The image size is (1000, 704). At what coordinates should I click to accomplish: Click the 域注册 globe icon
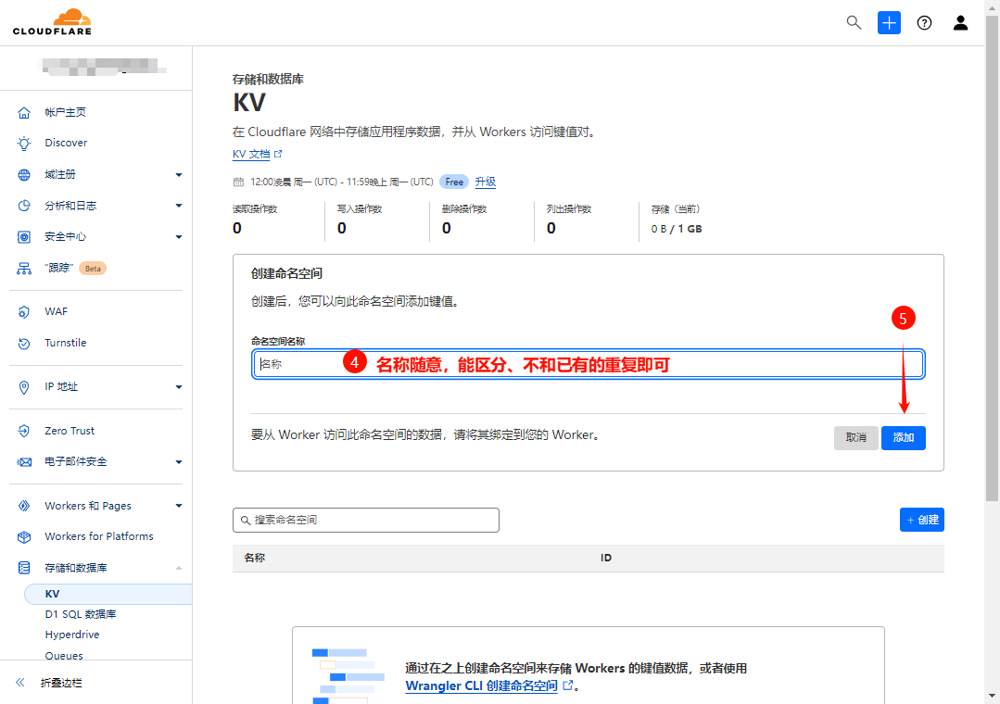pos(24,175)
